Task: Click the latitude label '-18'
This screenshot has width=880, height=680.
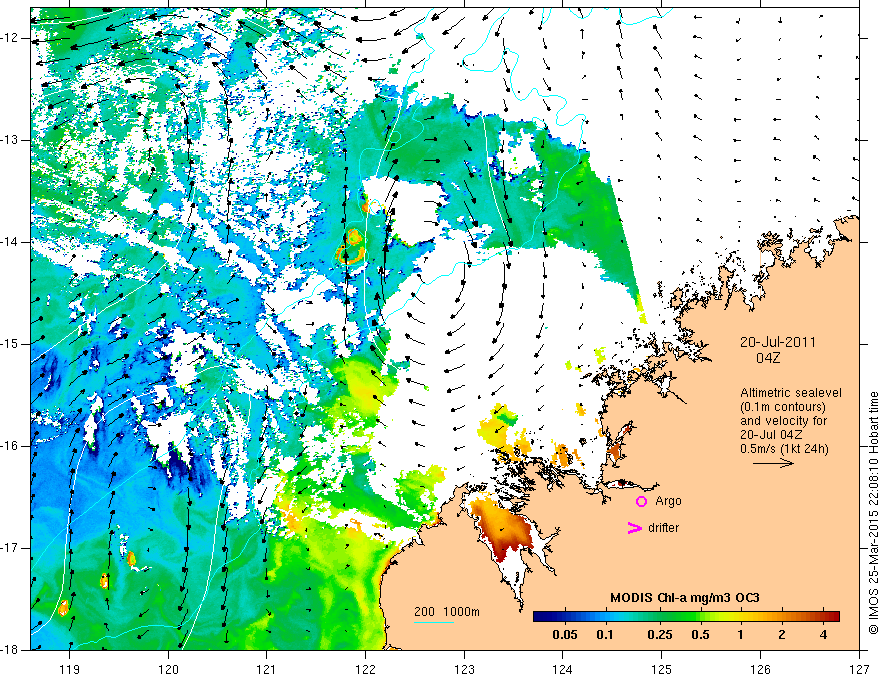Action: coord(11,650)
